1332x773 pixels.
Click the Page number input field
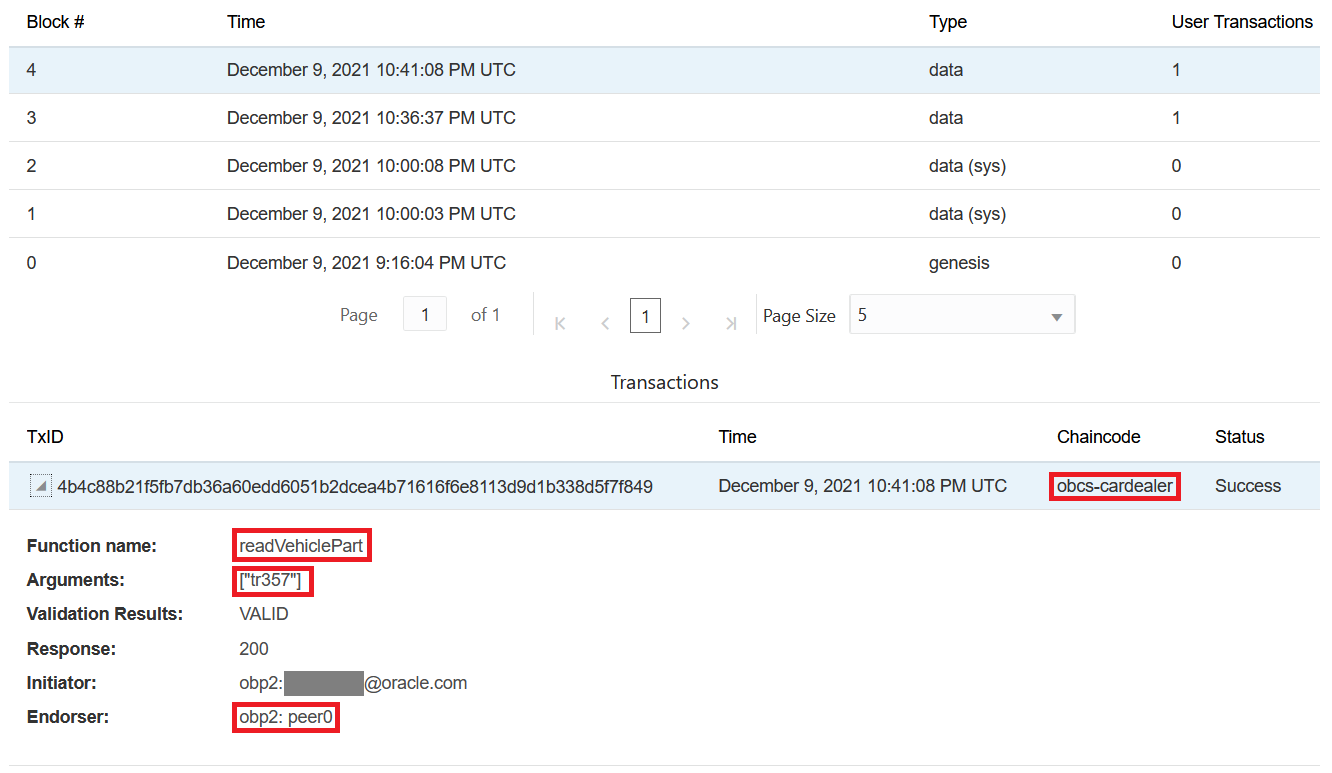click(425, 314)
